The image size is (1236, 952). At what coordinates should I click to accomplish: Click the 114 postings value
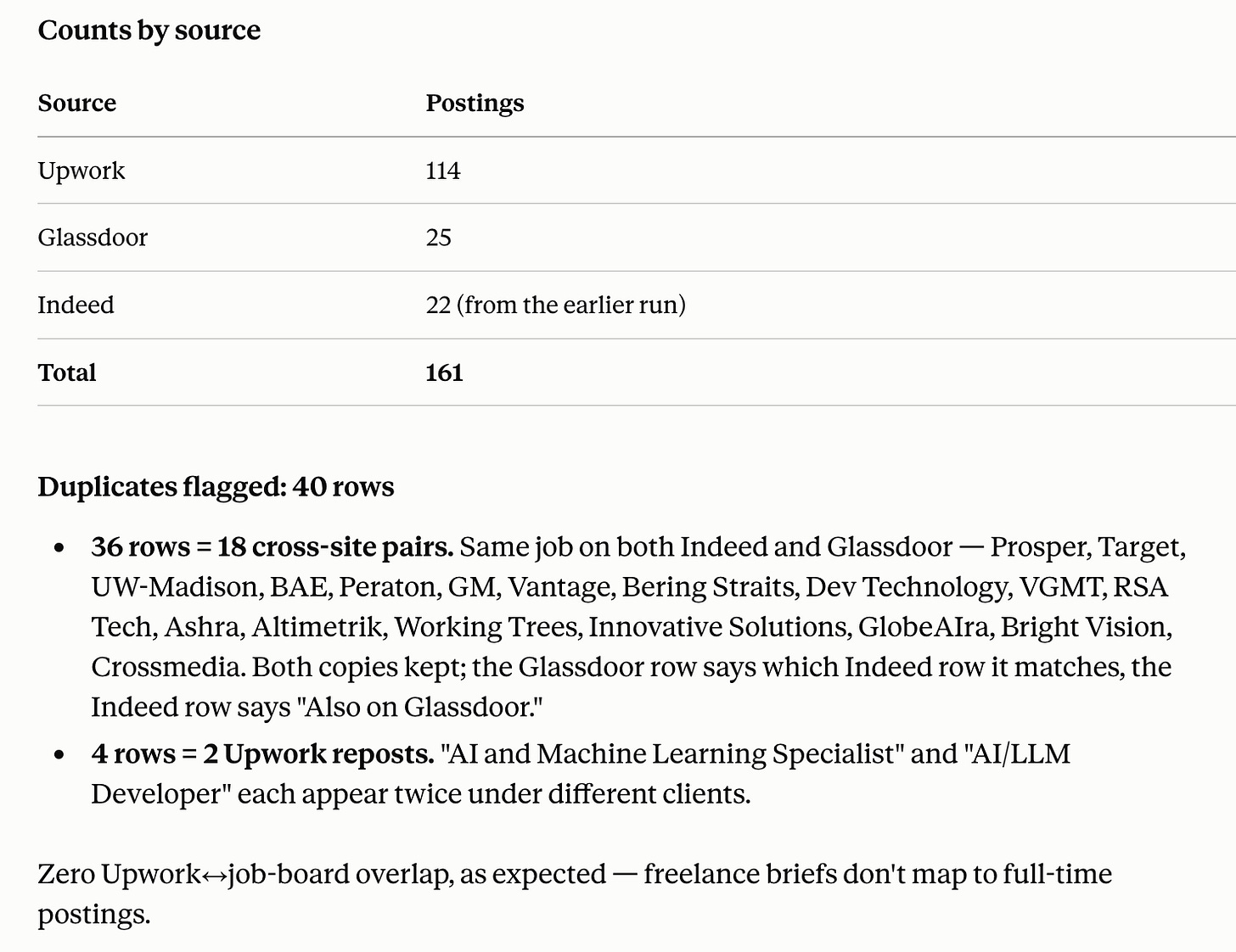tap(443, 171)
